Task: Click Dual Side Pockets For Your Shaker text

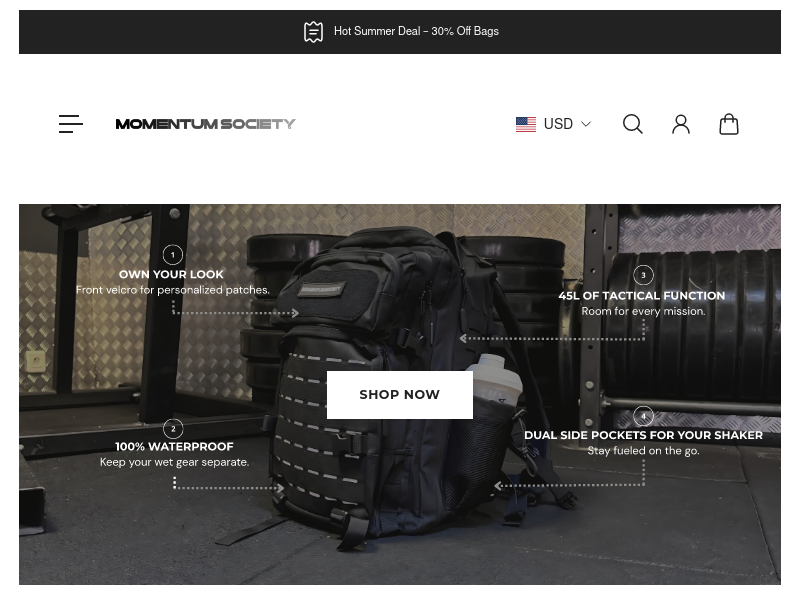Action: point(643,435)
